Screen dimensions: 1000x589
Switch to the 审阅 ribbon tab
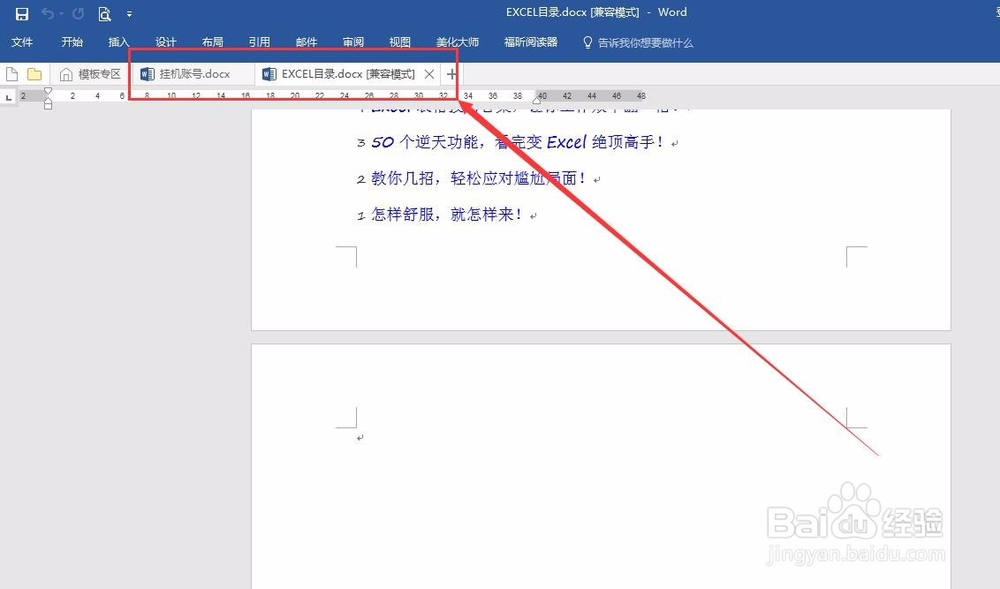[x=353, y=42]
